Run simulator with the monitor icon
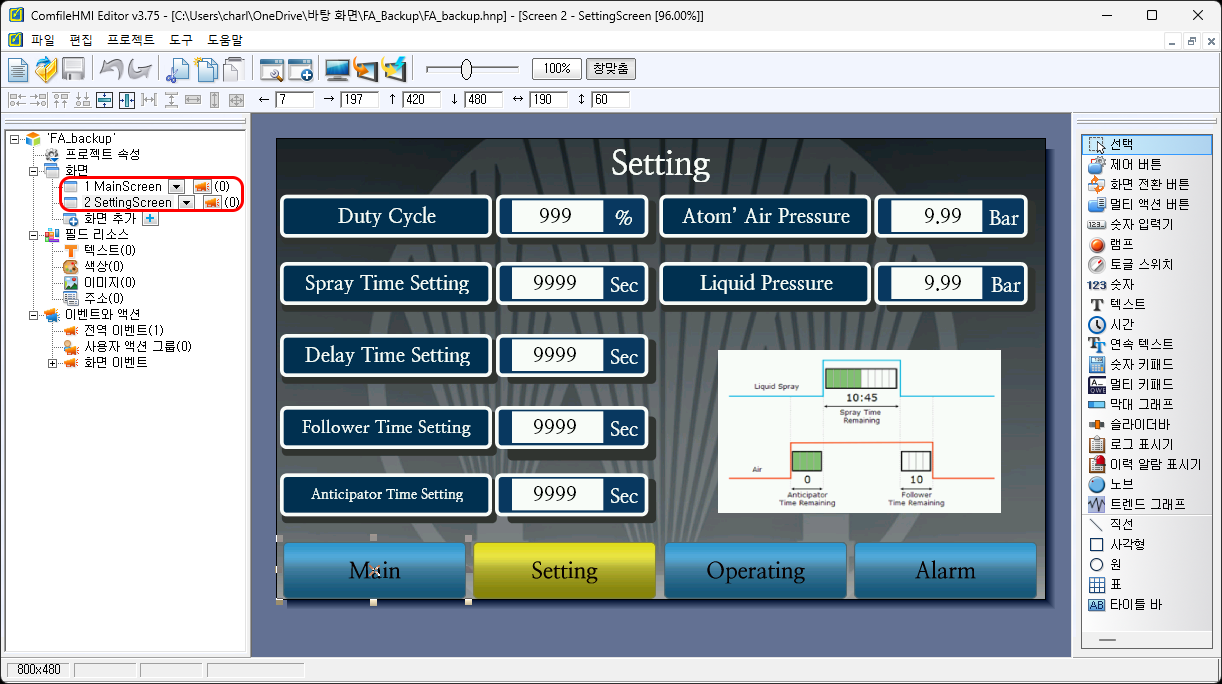The width and height of the screenshot is (1222, 684). point(338,69)
